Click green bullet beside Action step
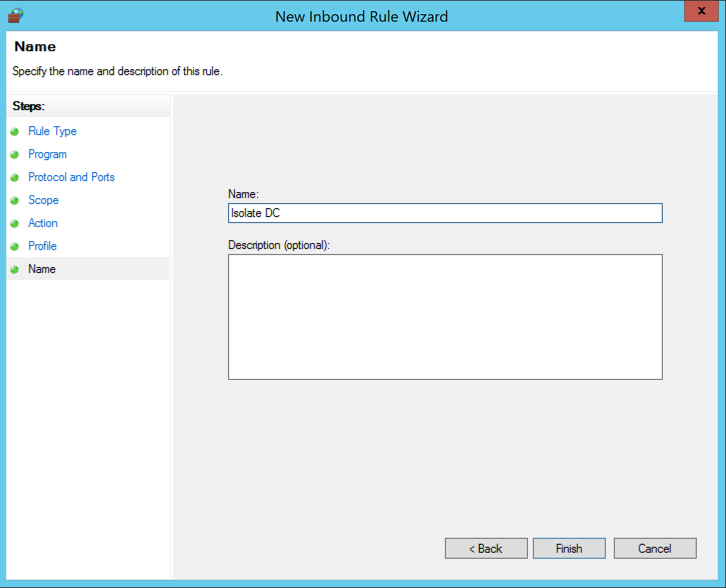This screenshot has height=588, width=726. click(x=15, y=223)
